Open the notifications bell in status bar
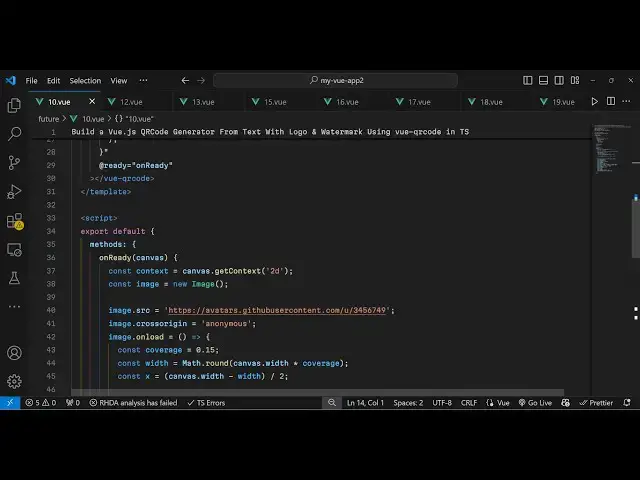The height and width of the screenshot is (480, 640). [627, 403]
